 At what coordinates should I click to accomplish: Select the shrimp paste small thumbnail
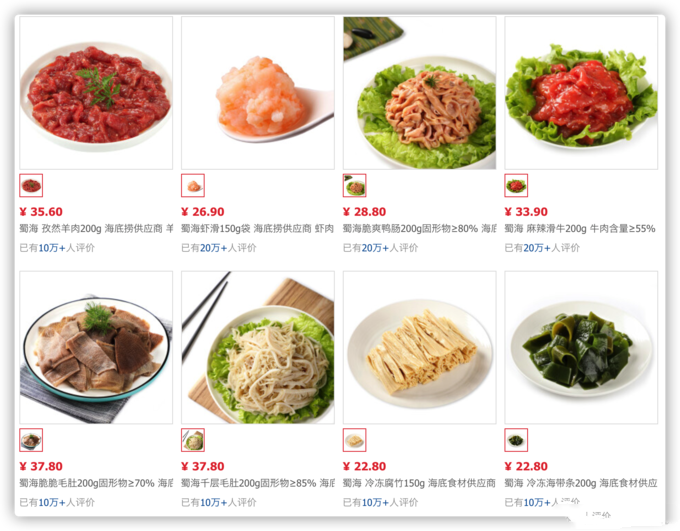pos(193,186)
